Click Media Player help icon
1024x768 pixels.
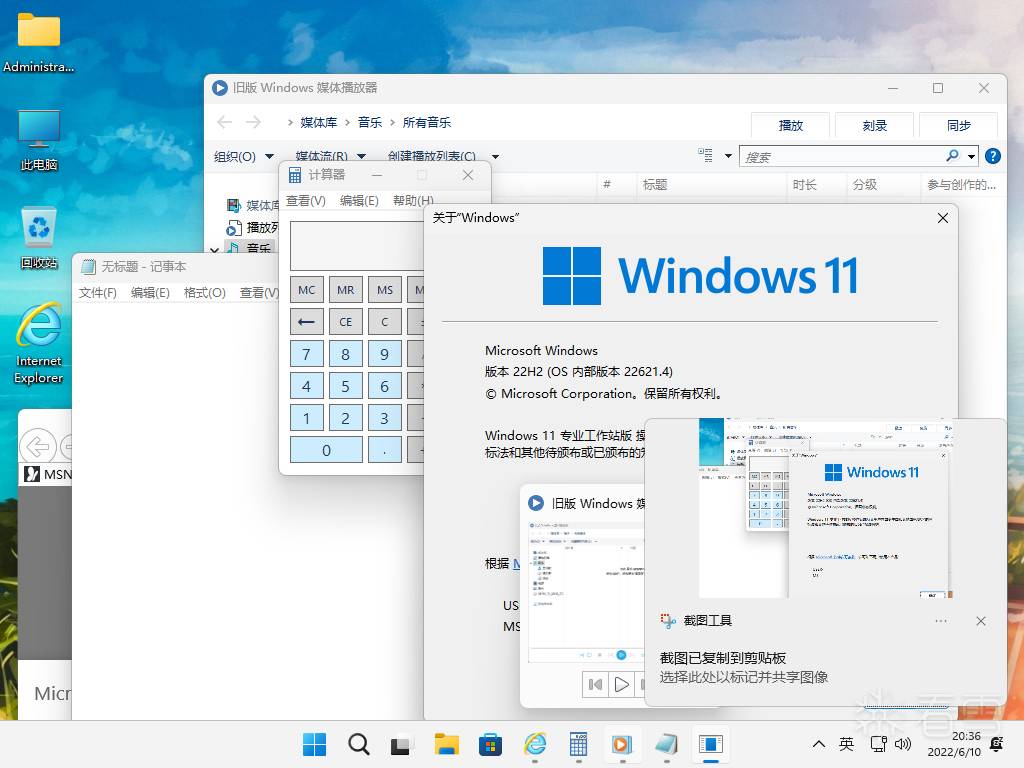(x=993, y=156)
